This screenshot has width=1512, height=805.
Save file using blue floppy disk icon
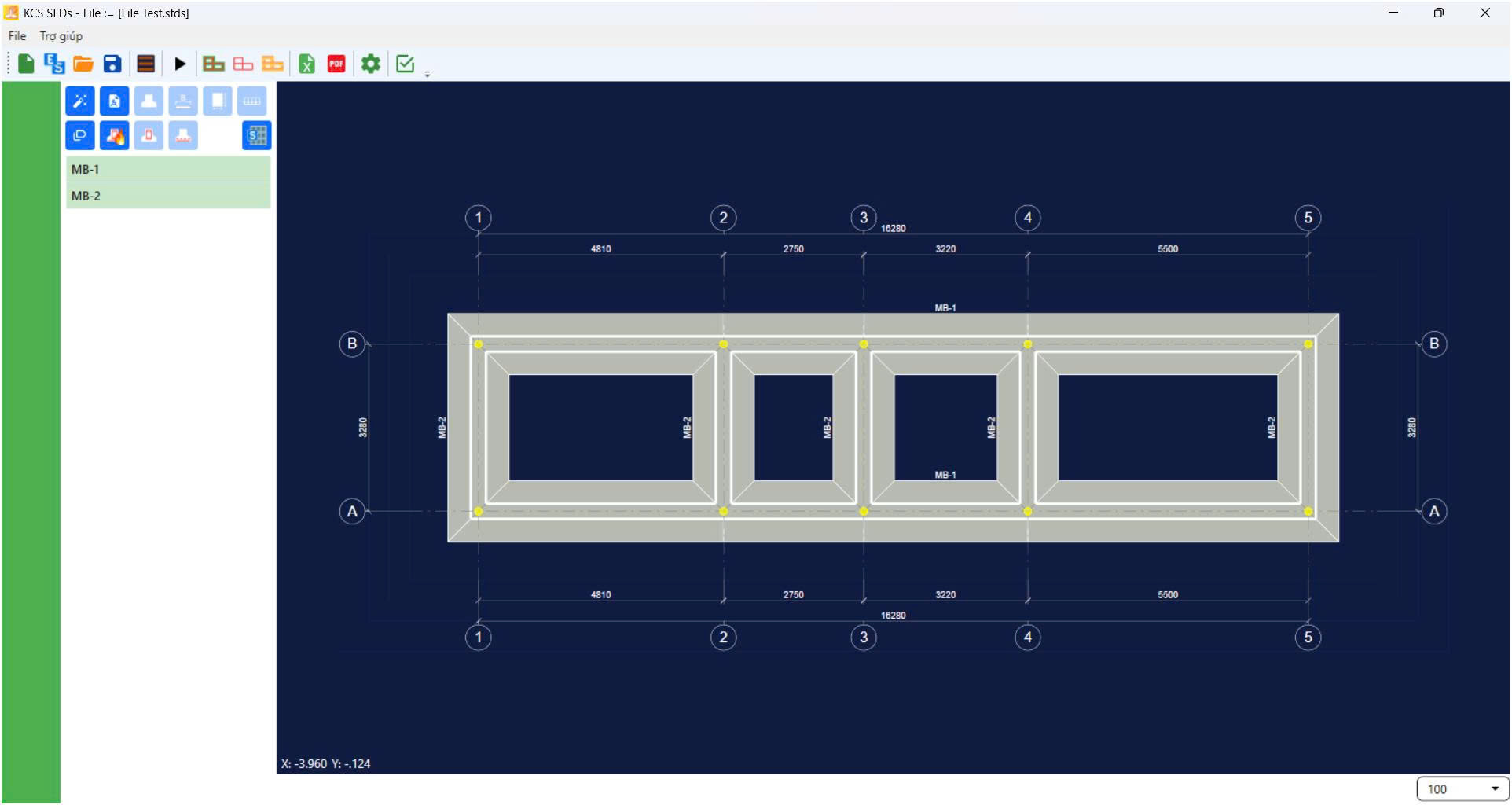point(112,64)
